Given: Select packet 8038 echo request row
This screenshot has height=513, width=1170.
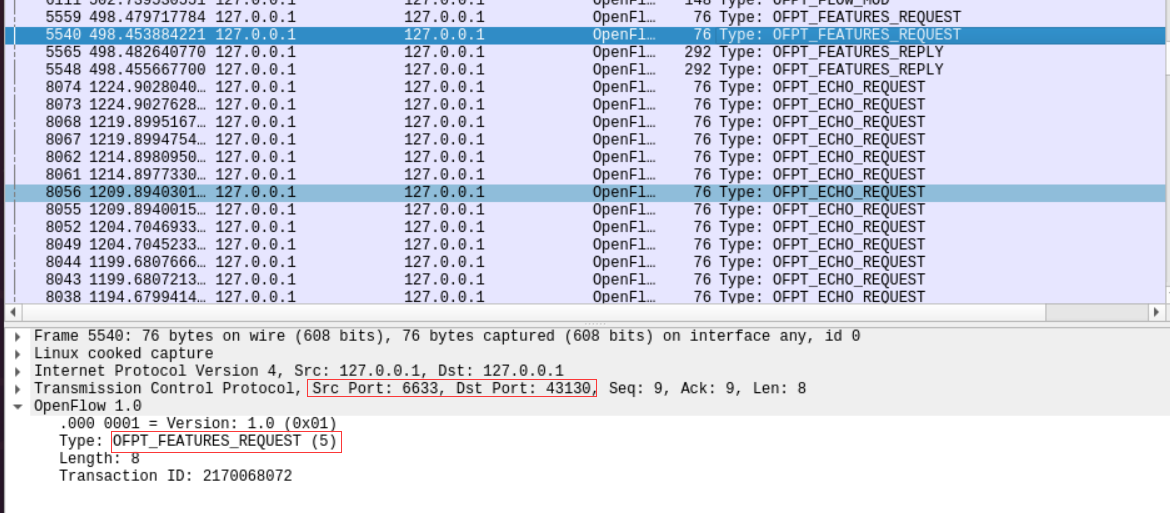Looking at the screenshot, I should coord(585,297).
